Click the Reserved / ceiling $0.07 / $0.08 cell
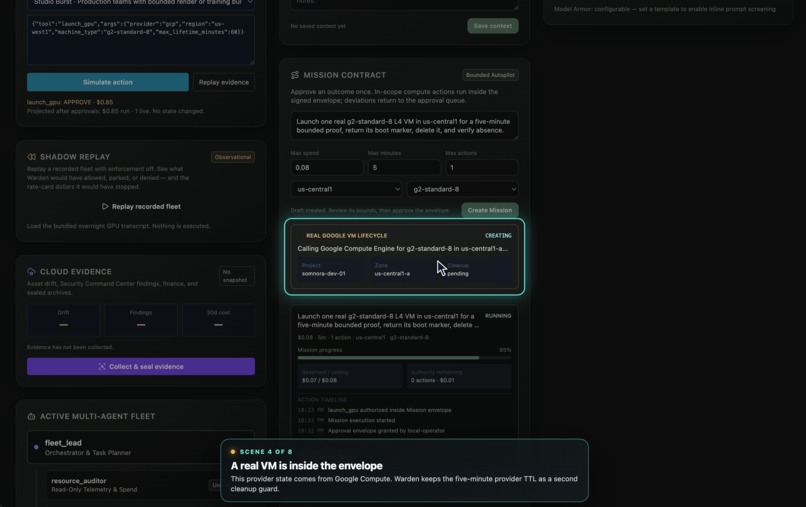Image resolution: width=806 pixels, height=507 pixels. [x=350, y=376]
